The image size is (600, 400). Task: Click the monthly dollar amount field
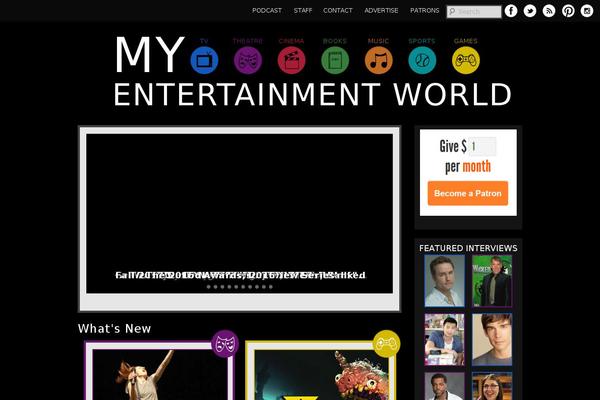pos(483,146)
